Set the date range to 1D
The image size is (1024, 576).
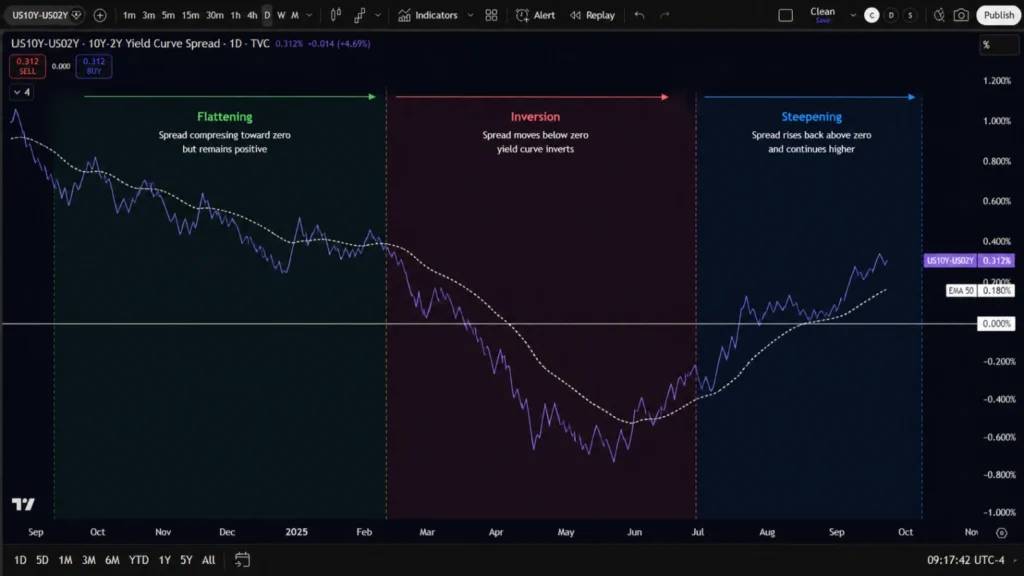20,560
